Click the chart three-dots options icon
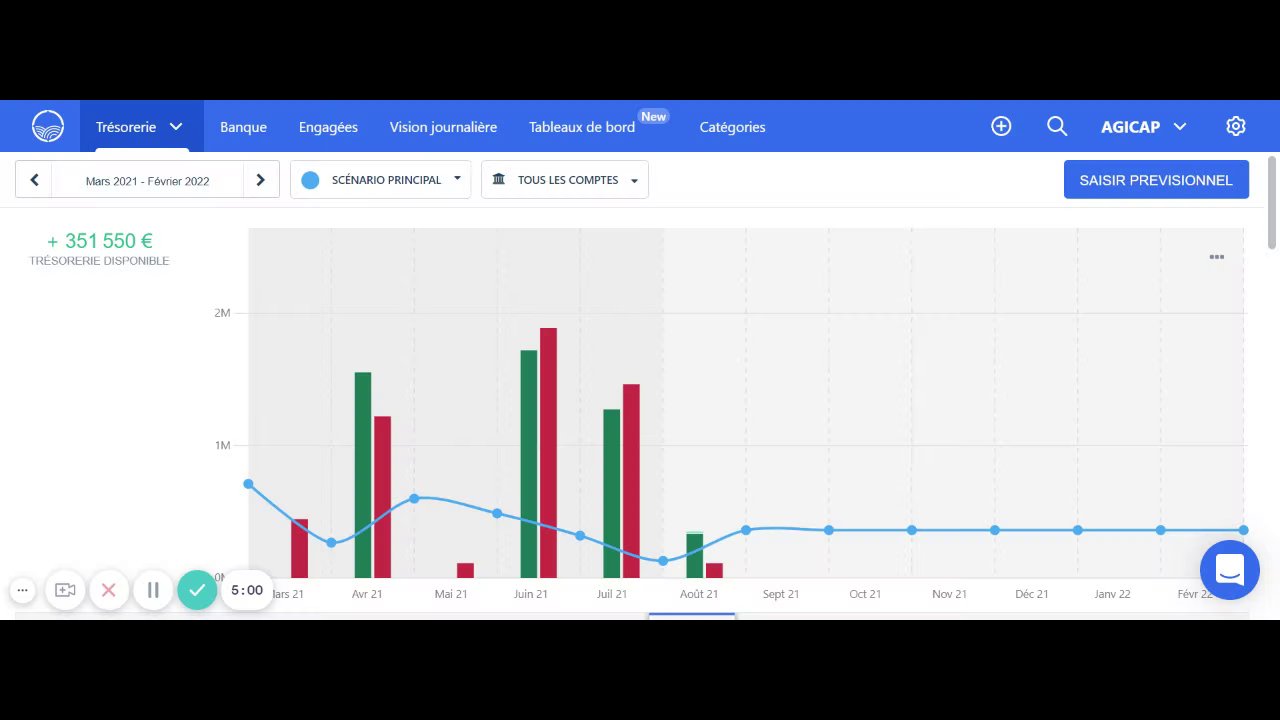The image size is (1280, 720). pyautogui.click(x=1217, y=257)
